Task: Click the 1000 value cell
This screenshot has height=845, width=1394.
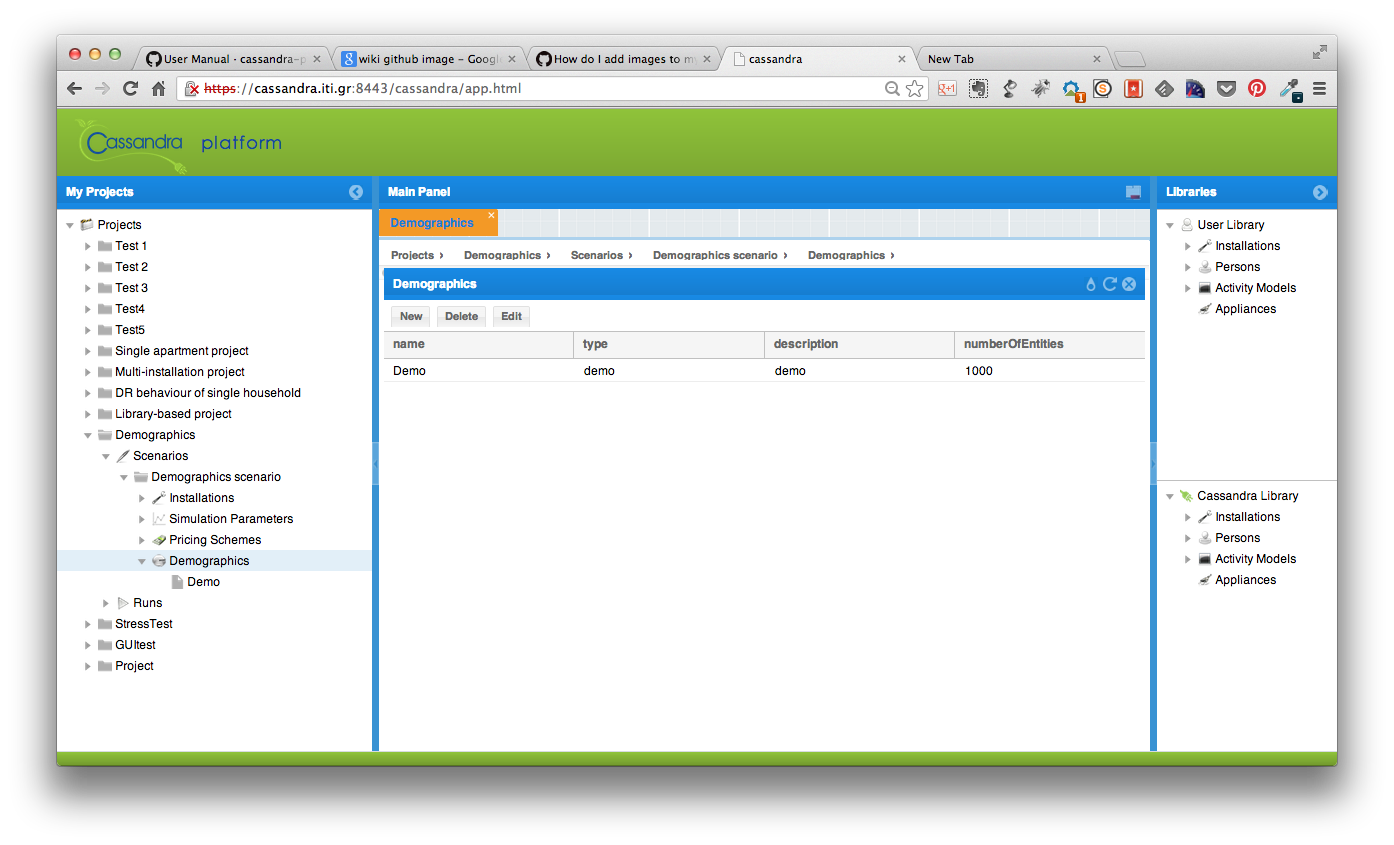Action: coord(1050,371)
